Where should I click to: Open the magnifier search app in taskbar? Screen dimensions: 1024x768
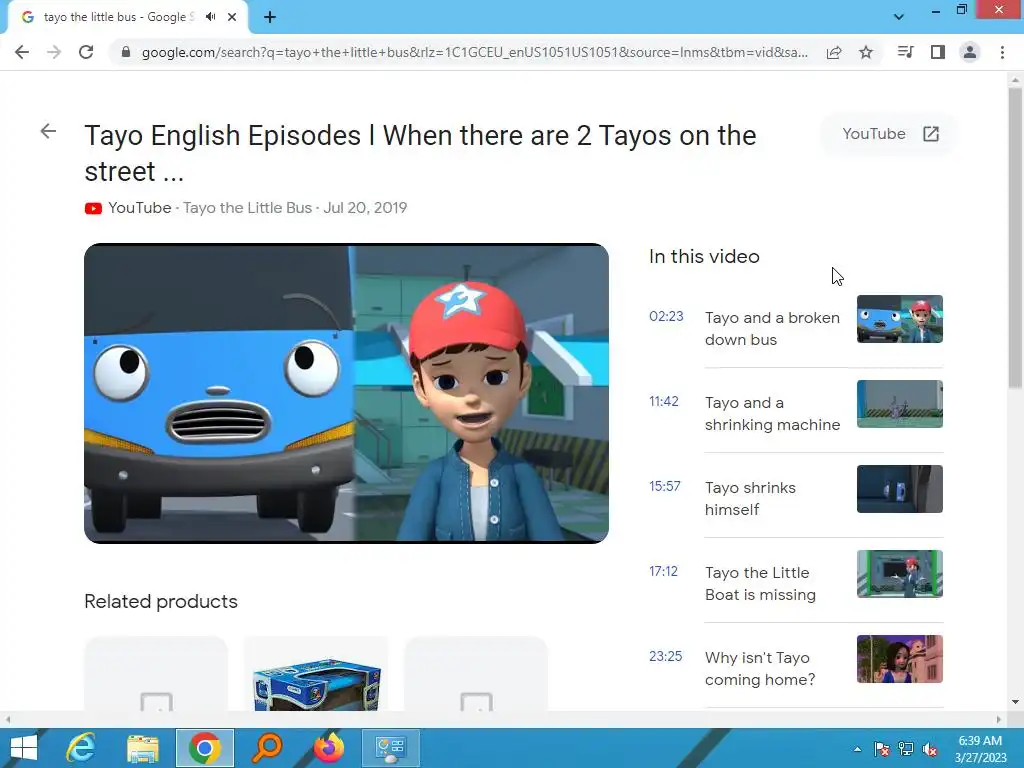[267, 748]
